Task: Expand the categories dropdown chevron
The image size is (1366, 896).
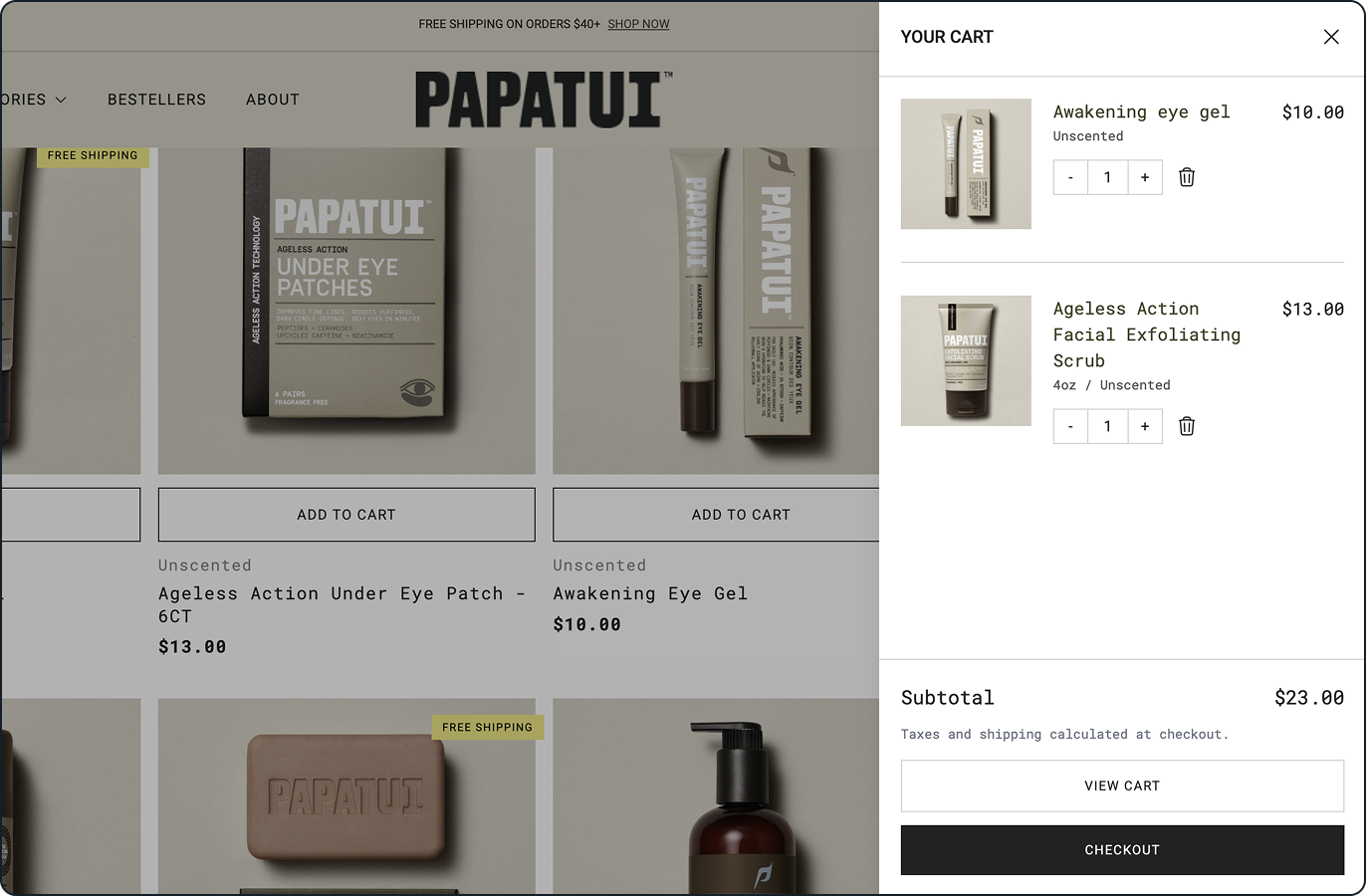Action: 61,100
